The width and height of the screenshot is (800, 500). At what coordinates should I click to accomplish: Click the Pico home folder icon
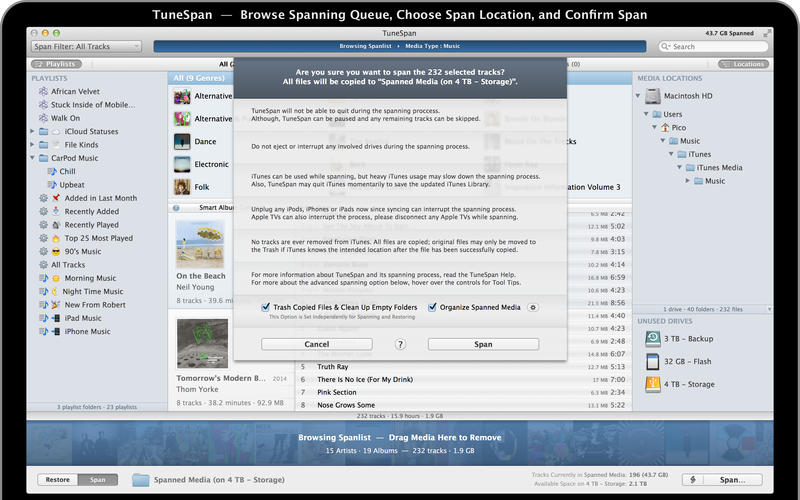click(x=665, y=128)
